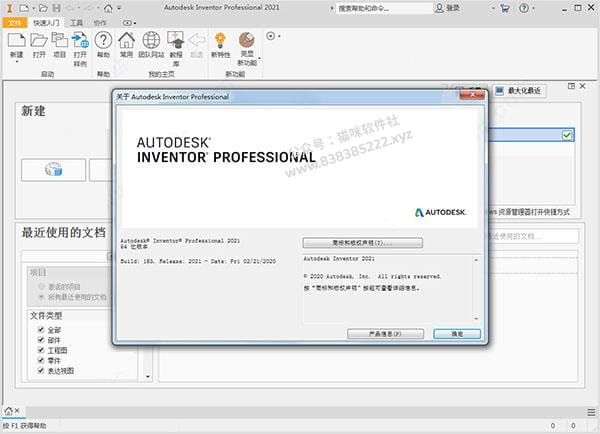Viewport: 600px width, 434px height.
Task: Open the Tutorial Gallery (教程库) icon
Action: pos(176,40)
